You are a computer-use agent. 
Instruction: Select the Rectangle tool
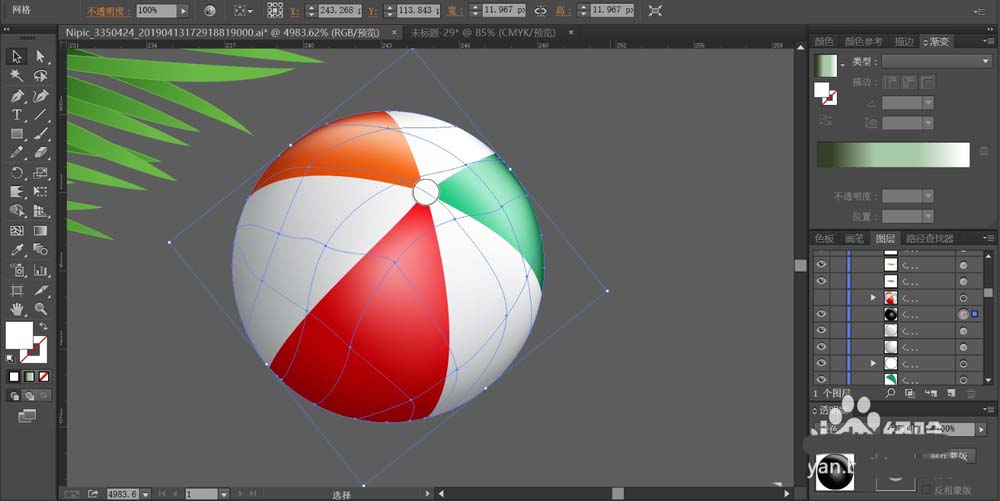17,134
